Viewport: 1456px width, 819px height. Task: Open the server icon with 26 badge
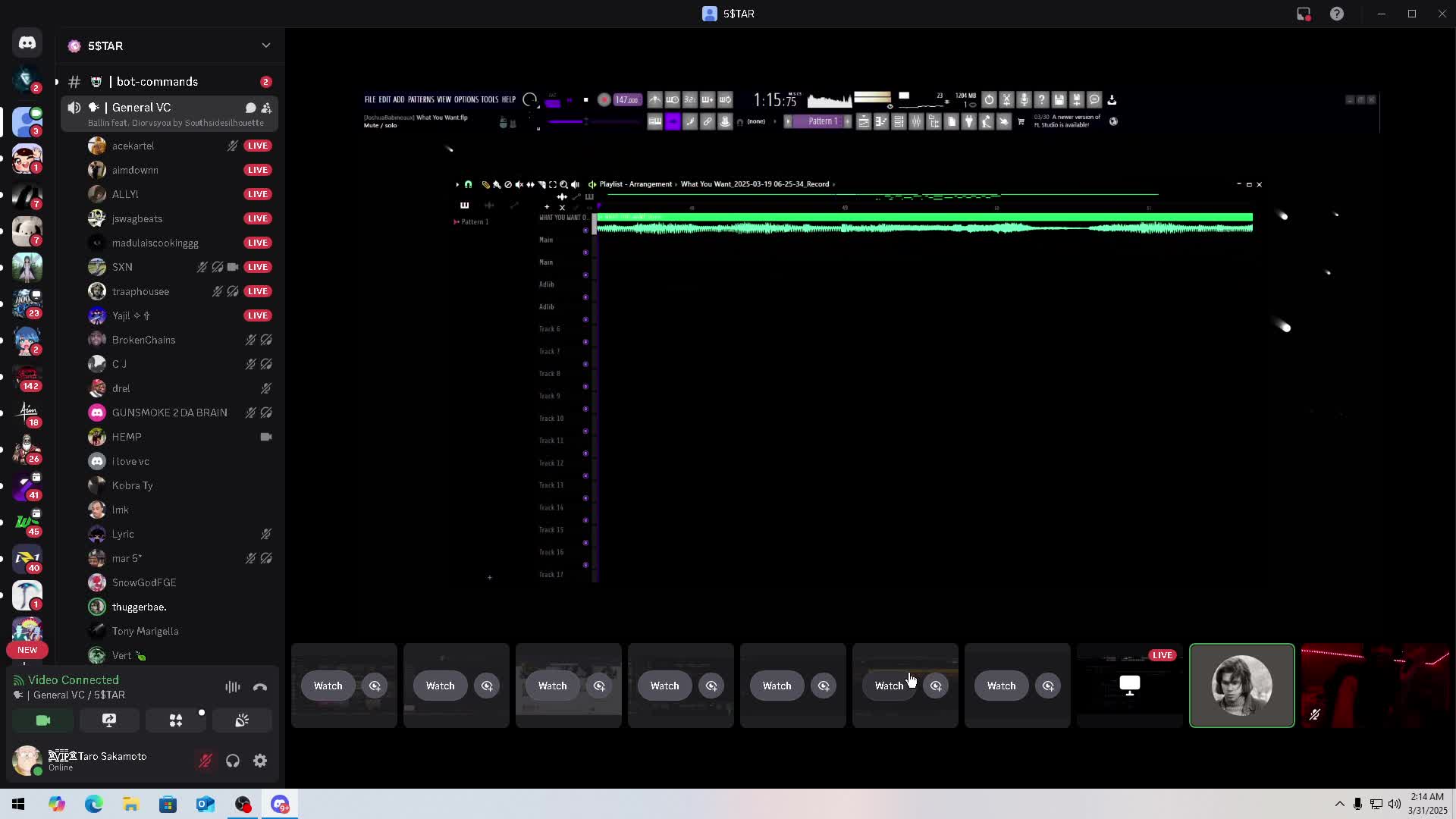27,450
